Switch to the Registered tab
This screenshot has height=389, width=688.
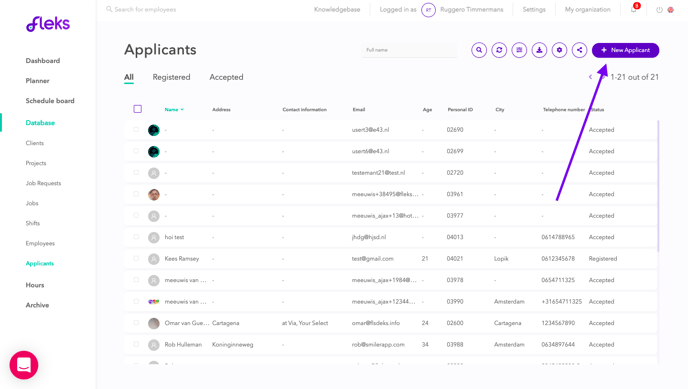[x=171, y=77]
